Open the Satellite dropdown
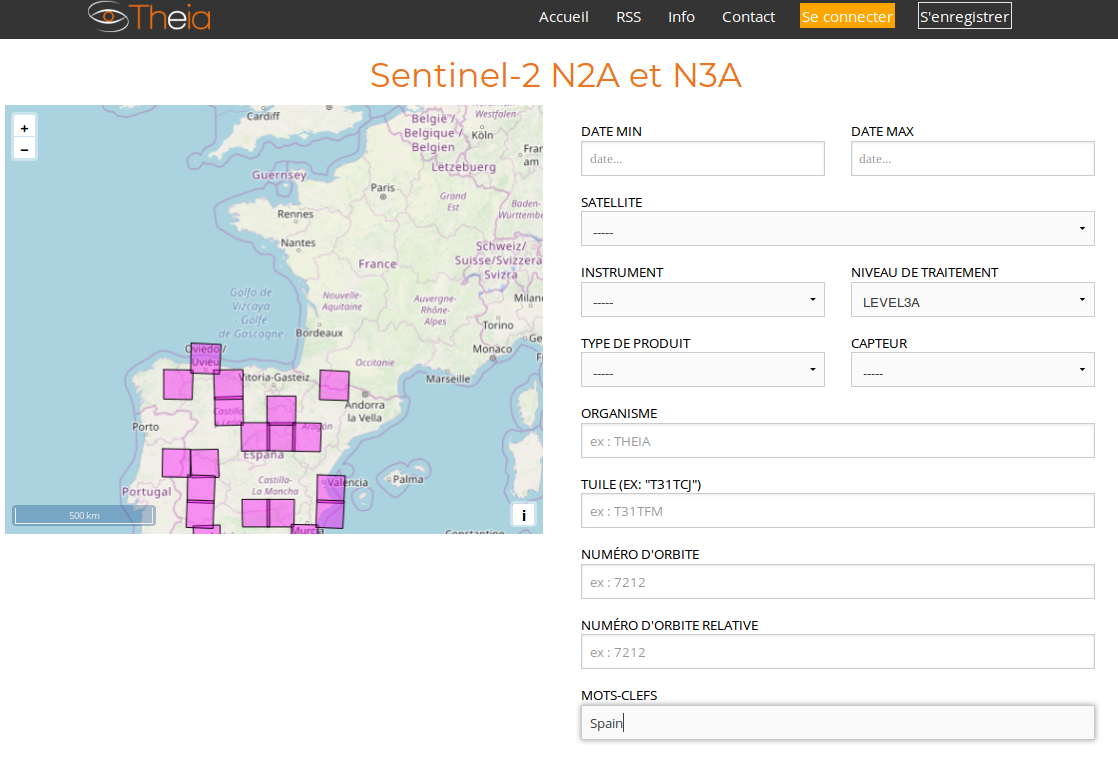 [x=837, y=229]
